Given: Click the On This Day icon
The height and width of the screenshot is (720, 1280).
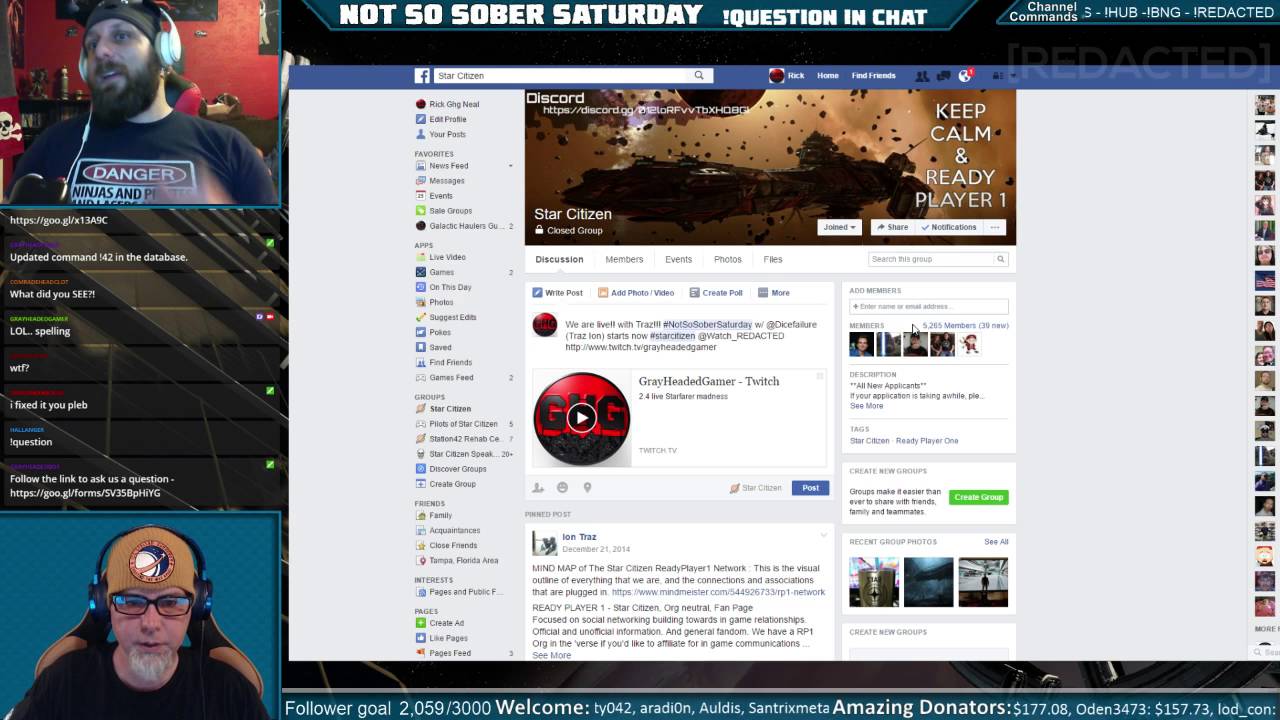Looking at the screenshot, I should pyautogui.click(x=421, y=287).
